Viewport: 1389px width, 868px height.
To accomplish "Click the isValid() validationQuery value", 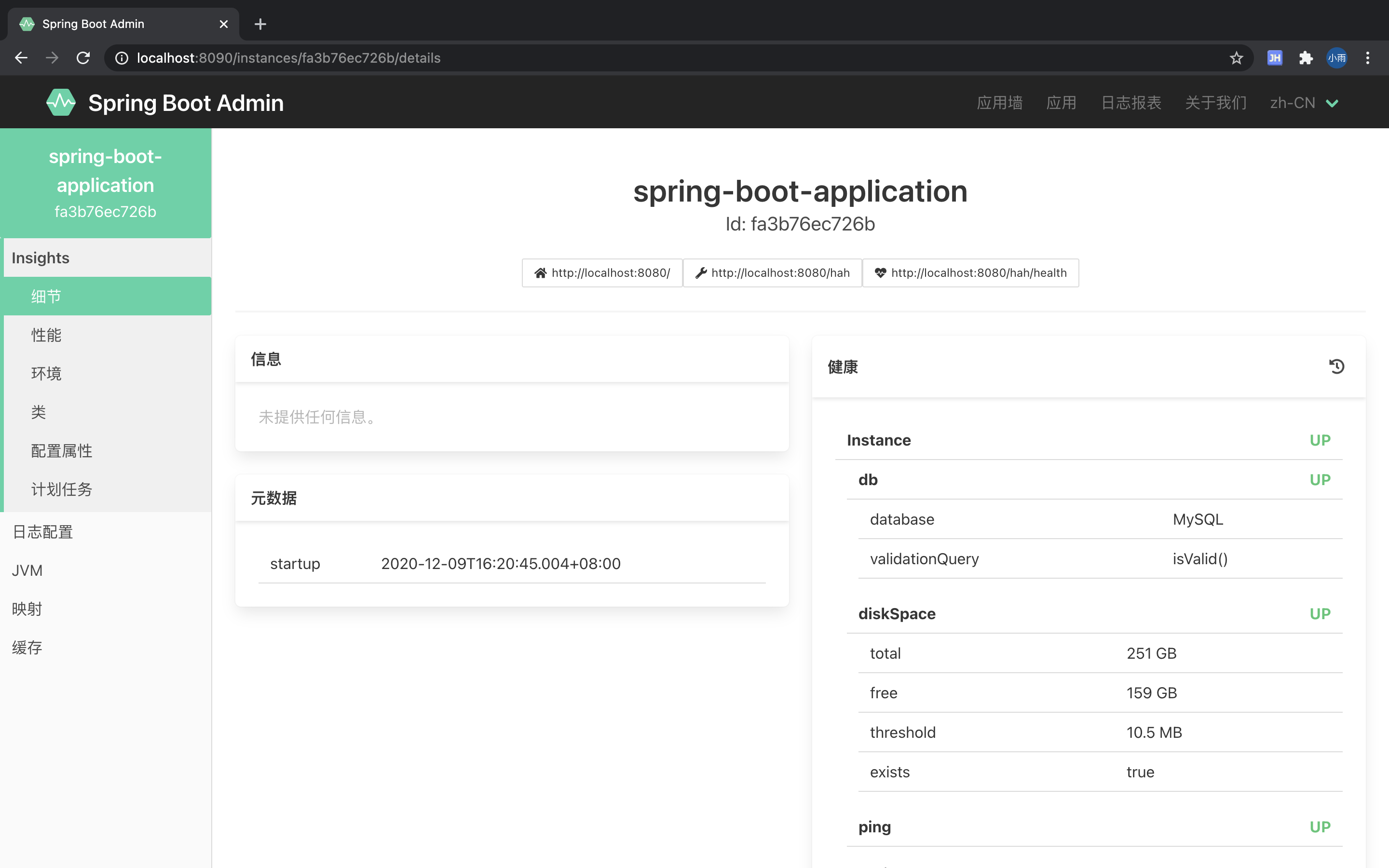I will (1200, 559).
